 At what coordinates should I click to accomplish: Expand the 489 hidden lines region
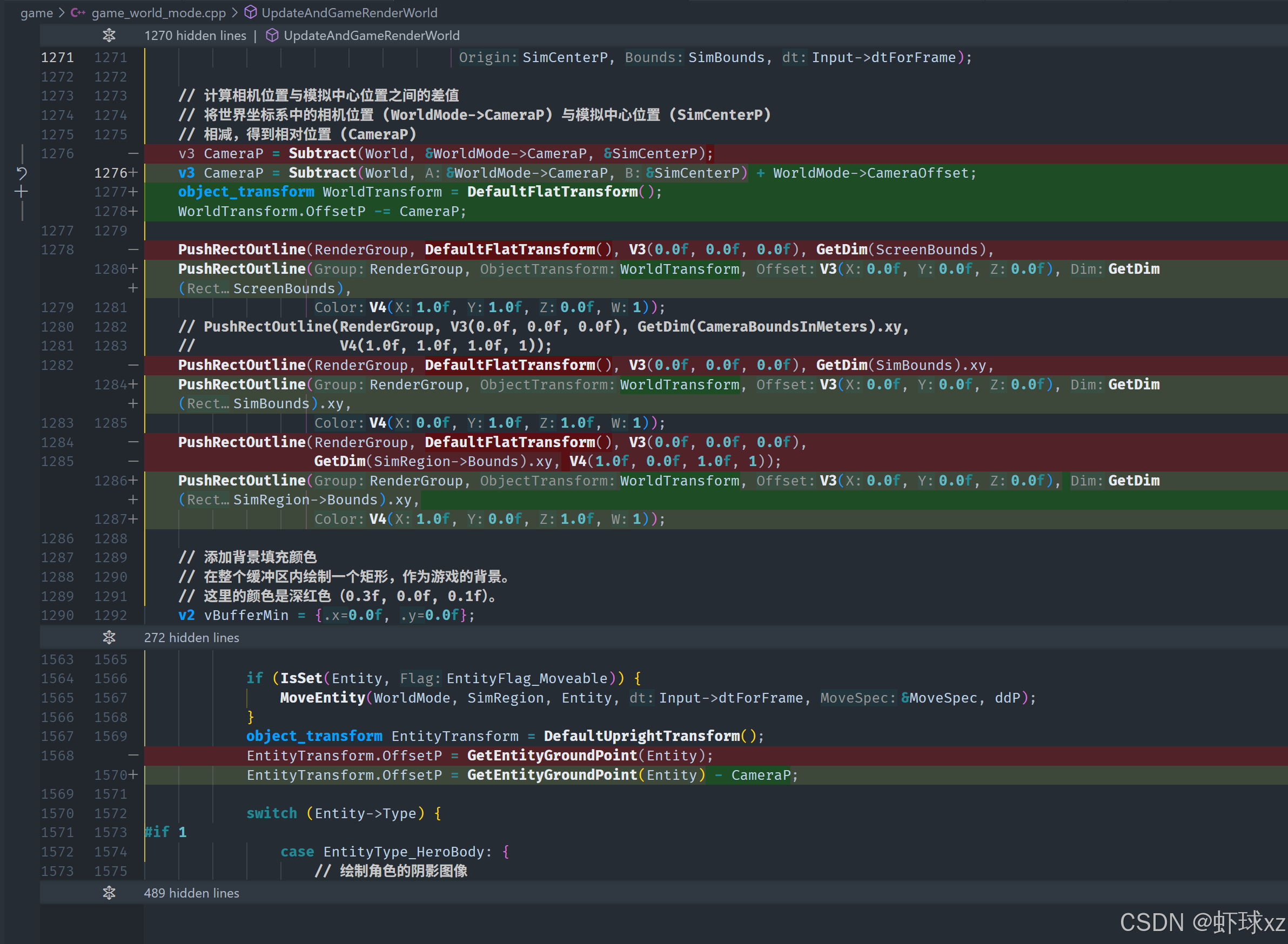pyautogui.click(x=191, y=893)
